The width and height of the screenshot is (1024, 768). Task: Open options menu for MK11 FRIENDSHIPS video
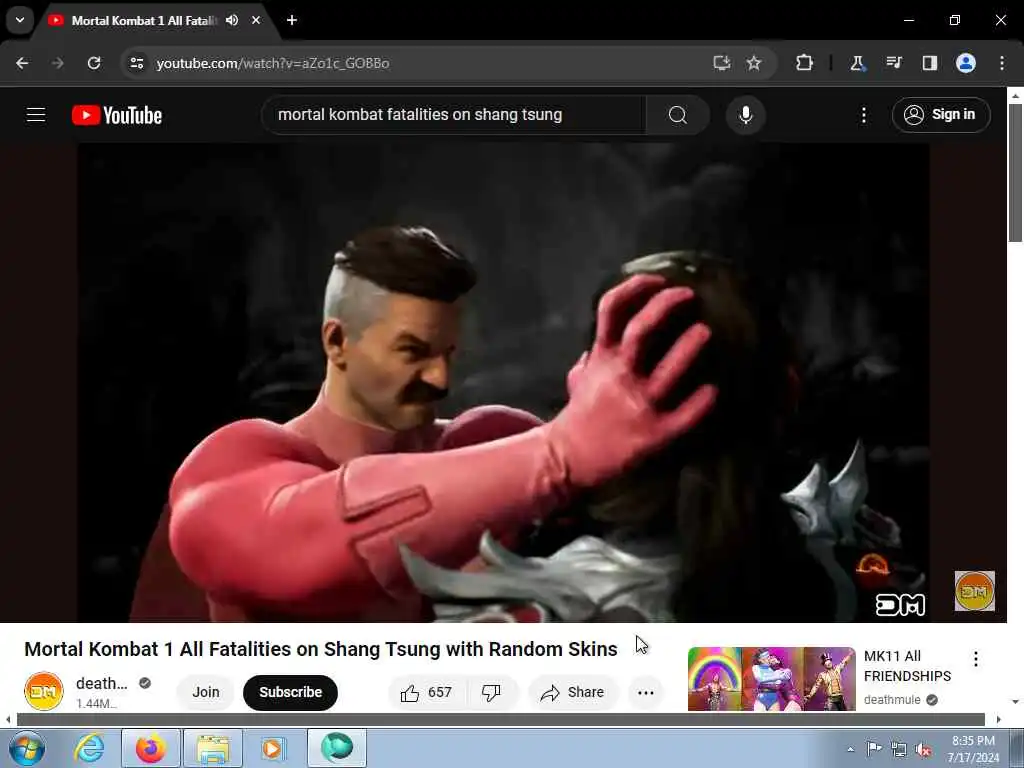click(x=976, y=659)
